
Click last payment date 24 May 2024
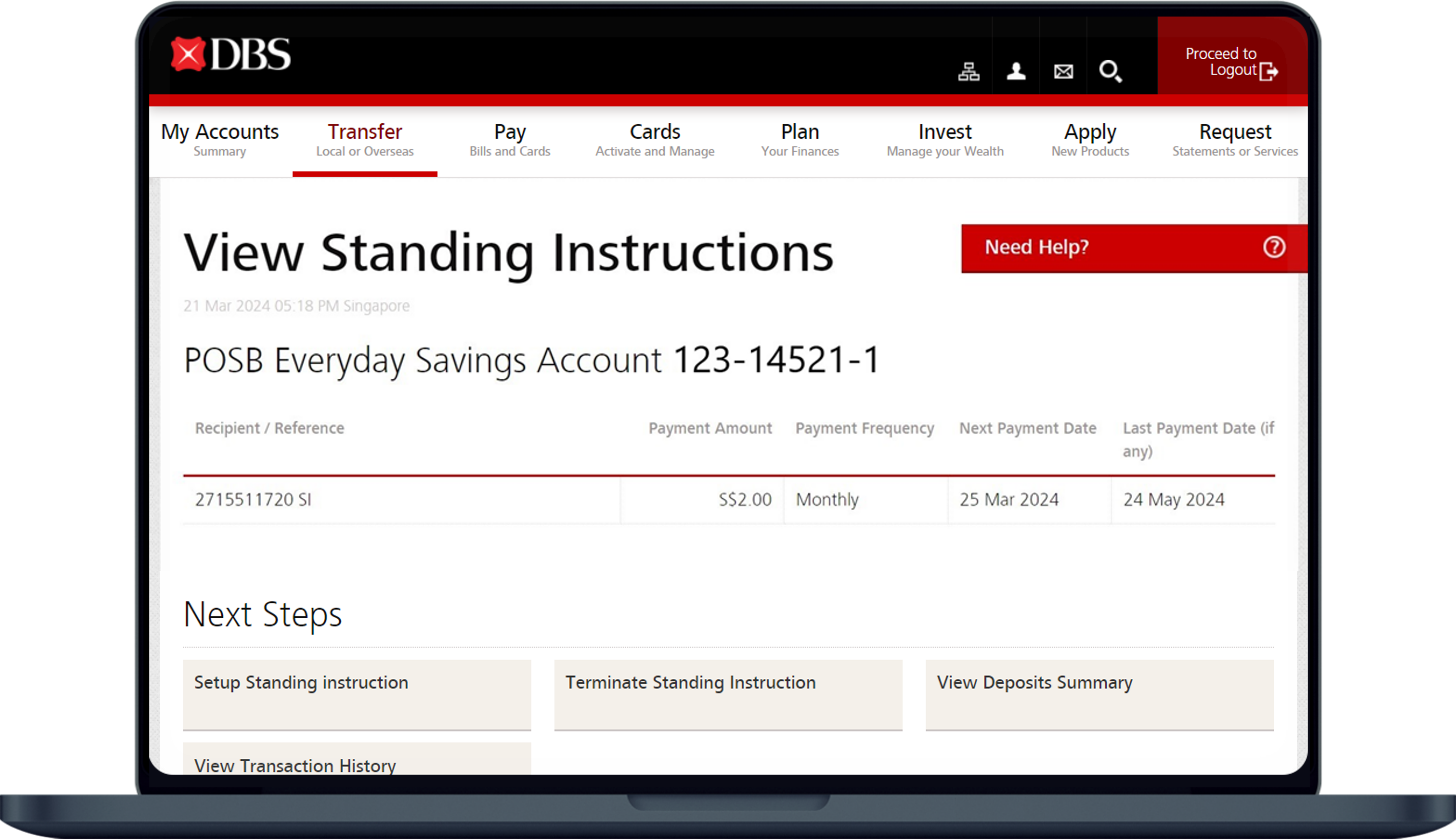coord(1174,500)
